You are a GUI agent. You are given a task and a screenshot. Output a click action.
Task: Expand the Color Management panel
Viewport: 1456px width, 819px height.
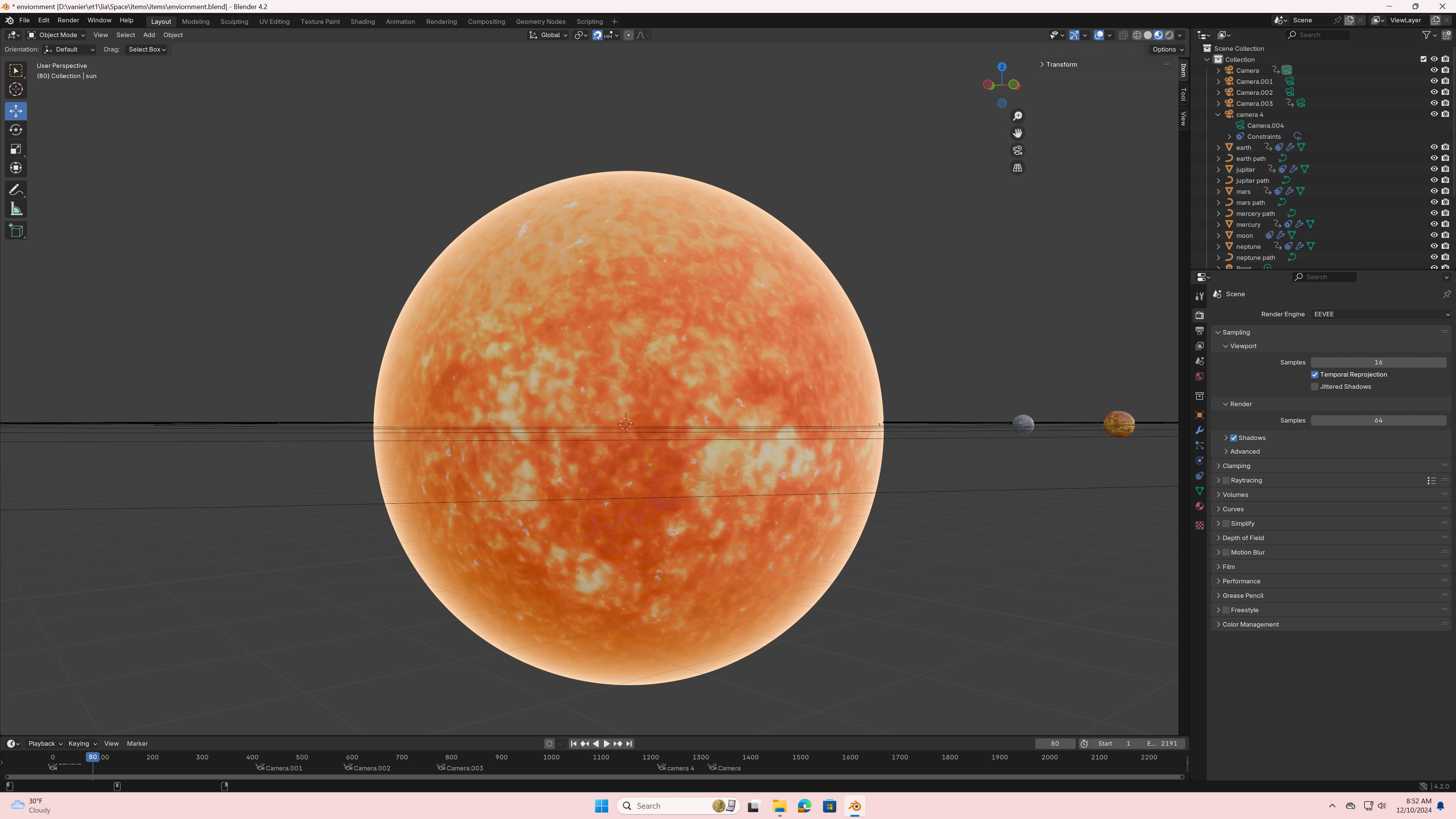click(x=1250, y=624)
